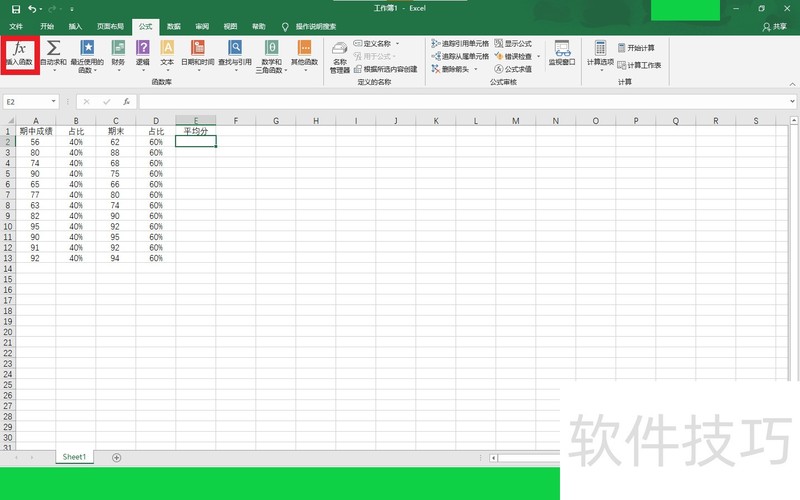800x500 pixels.
Task: Click Trace Dependents (追踪从属单元格)
Action: 460,56
